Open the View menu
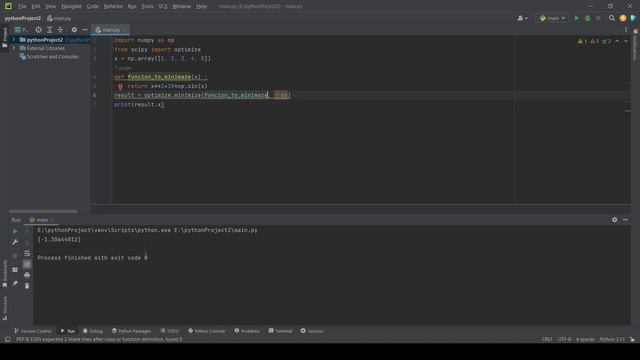The height and width of the screenshot is (360, 640). pyautogui.click(x=50, y=6)
